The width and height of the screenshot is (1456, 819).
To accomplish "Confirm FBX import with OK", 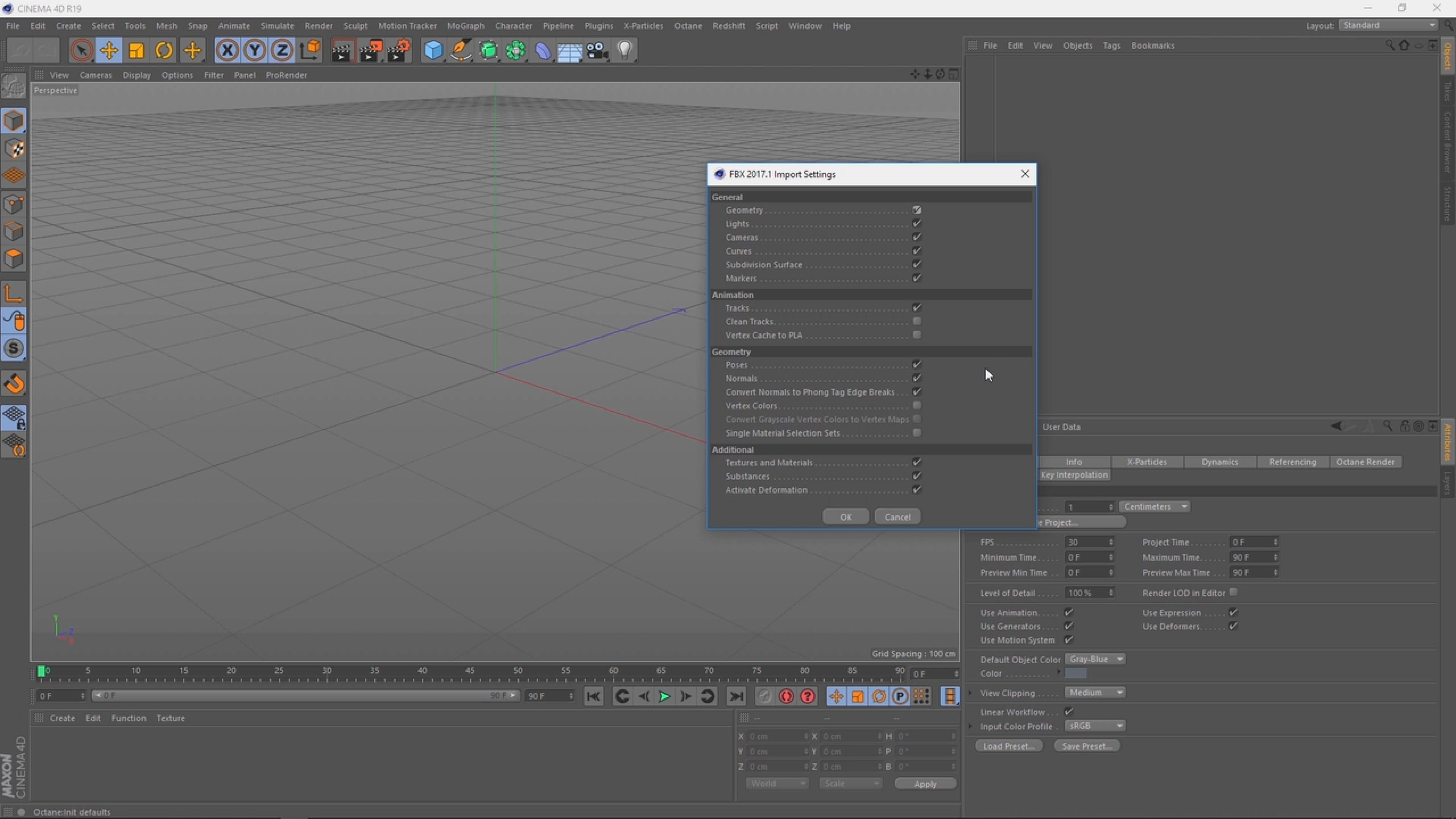I will tap(846, 516).
